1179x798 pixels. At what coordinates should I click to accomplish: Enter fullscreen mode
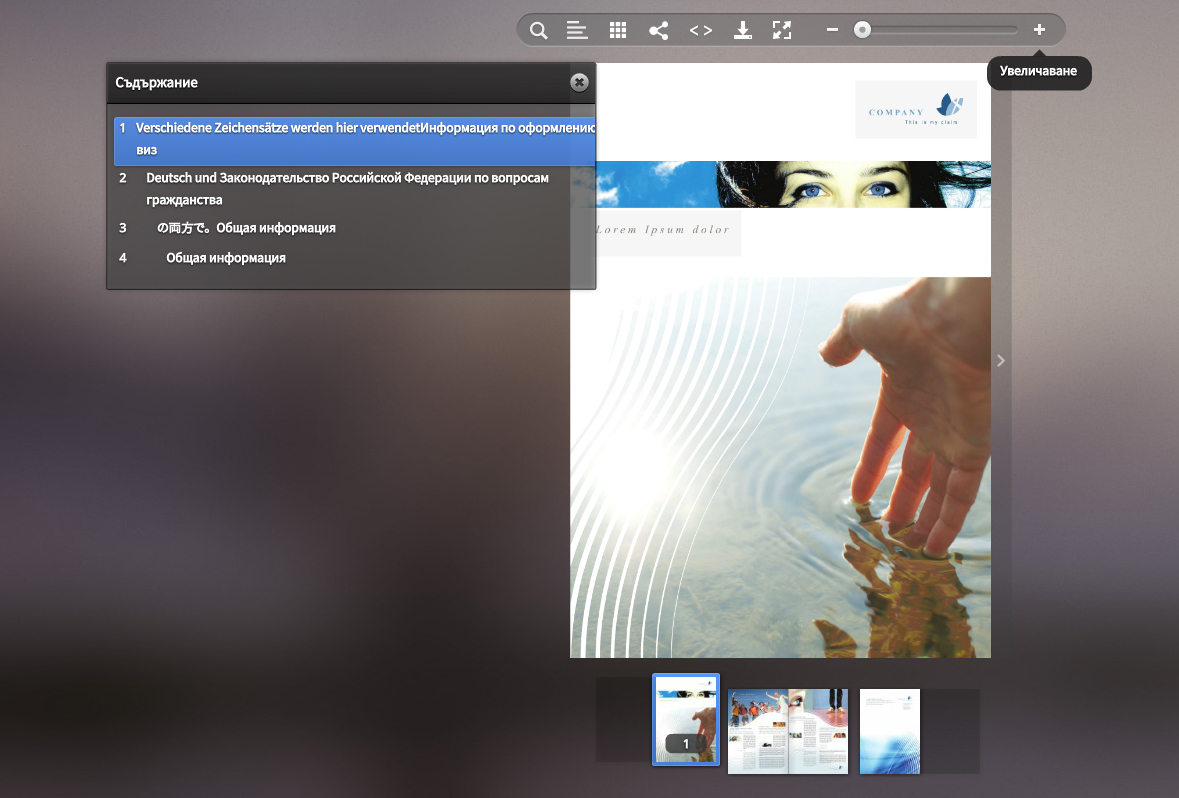[x=782, y=30]
